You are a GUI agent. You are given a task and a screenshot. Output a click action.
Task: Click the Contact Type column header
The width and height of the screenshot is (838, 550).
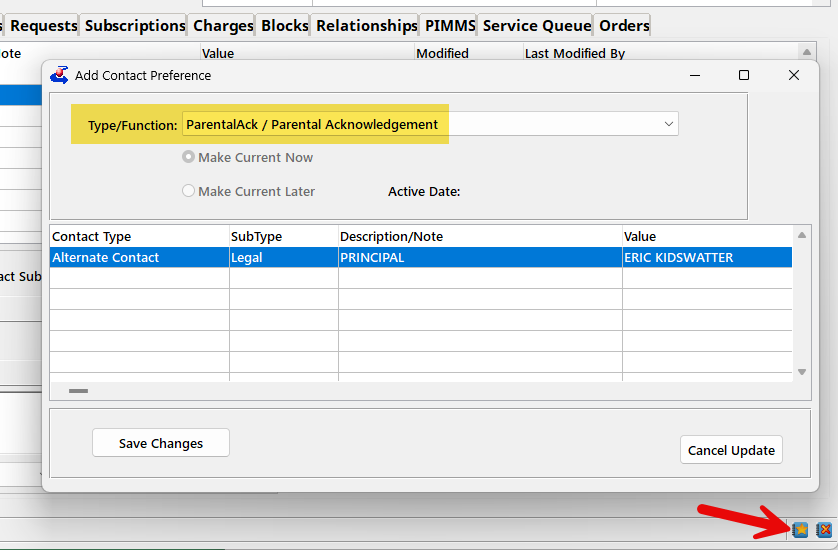coord(139,236)
